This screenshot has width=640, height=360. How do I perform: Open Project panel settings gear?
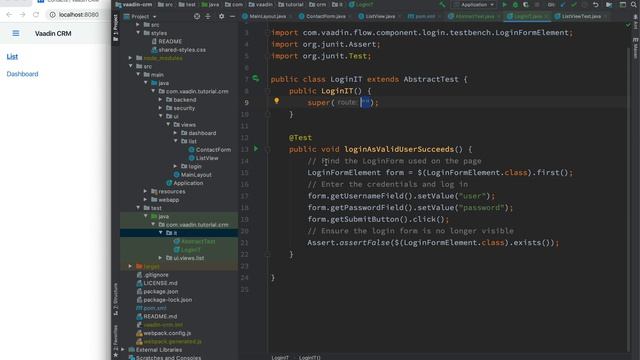point(221,16)
